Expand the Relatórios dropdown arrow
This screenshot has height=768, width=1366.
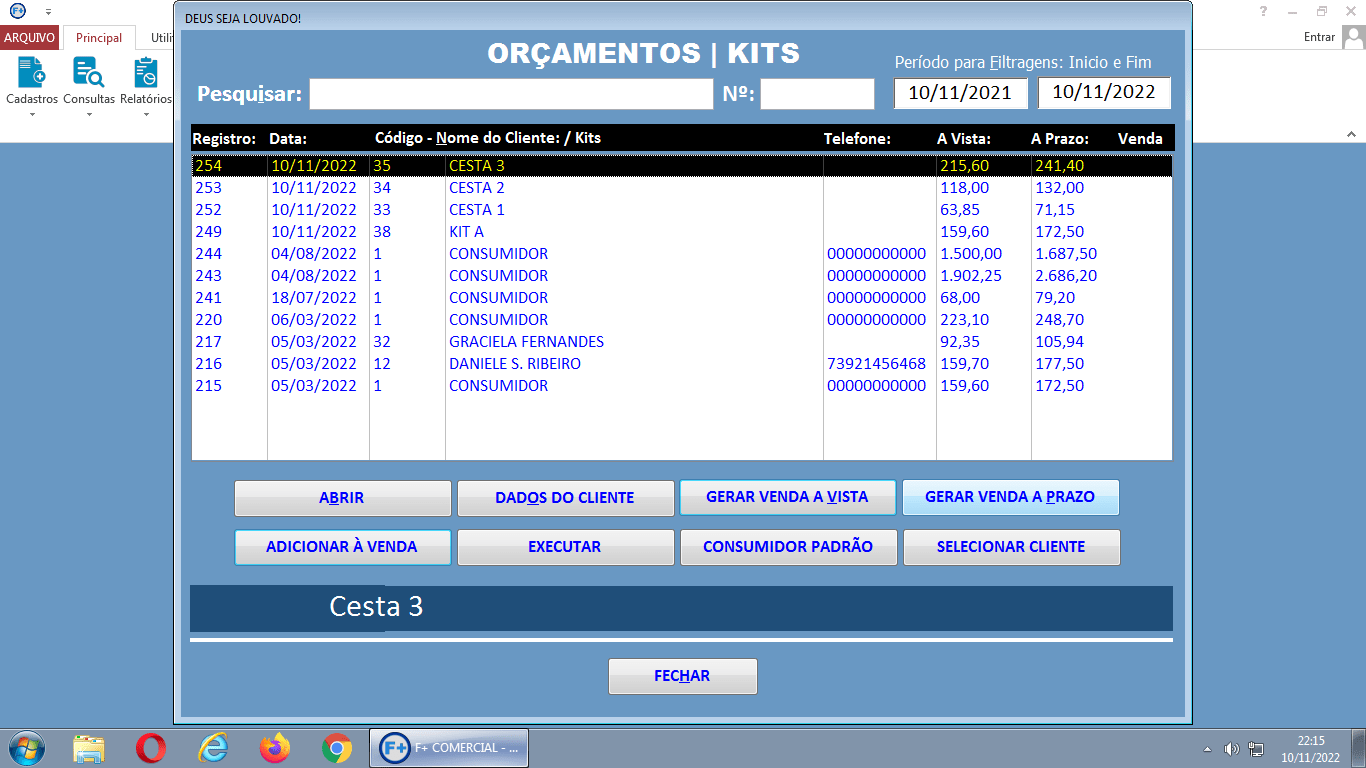[146, 114]
